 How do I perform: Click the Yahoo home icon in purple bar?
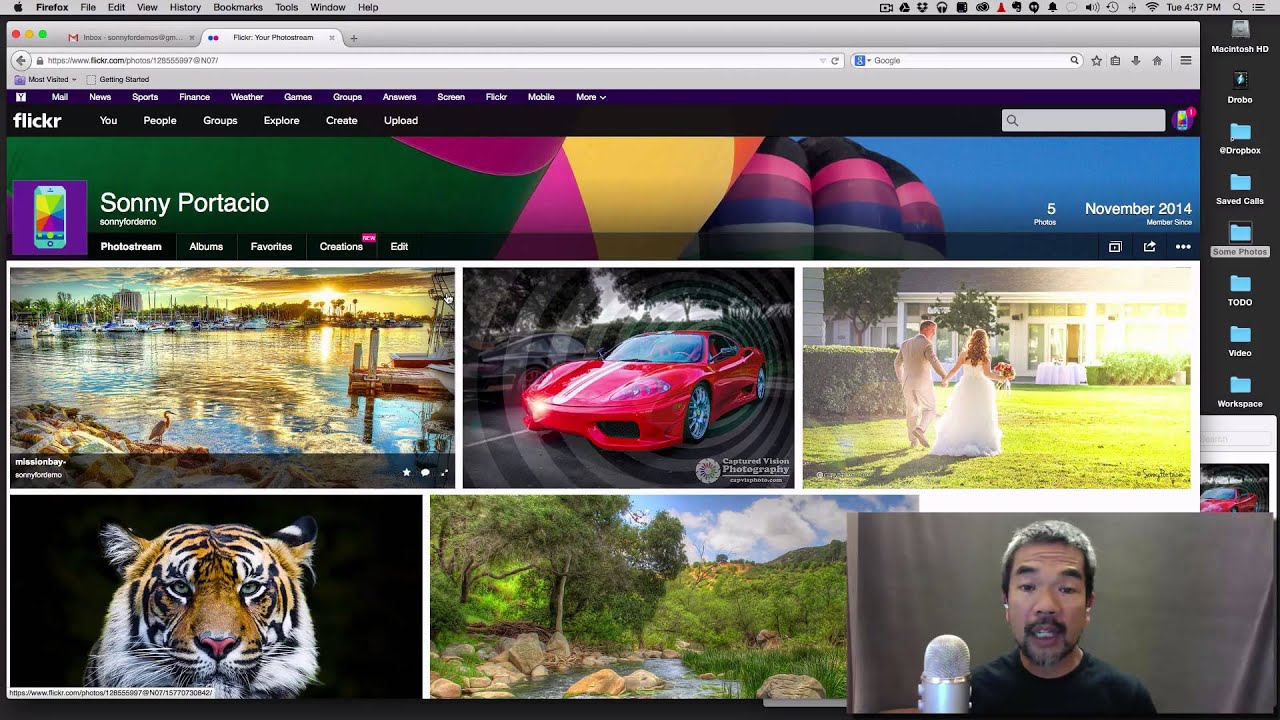pos(20,97)
